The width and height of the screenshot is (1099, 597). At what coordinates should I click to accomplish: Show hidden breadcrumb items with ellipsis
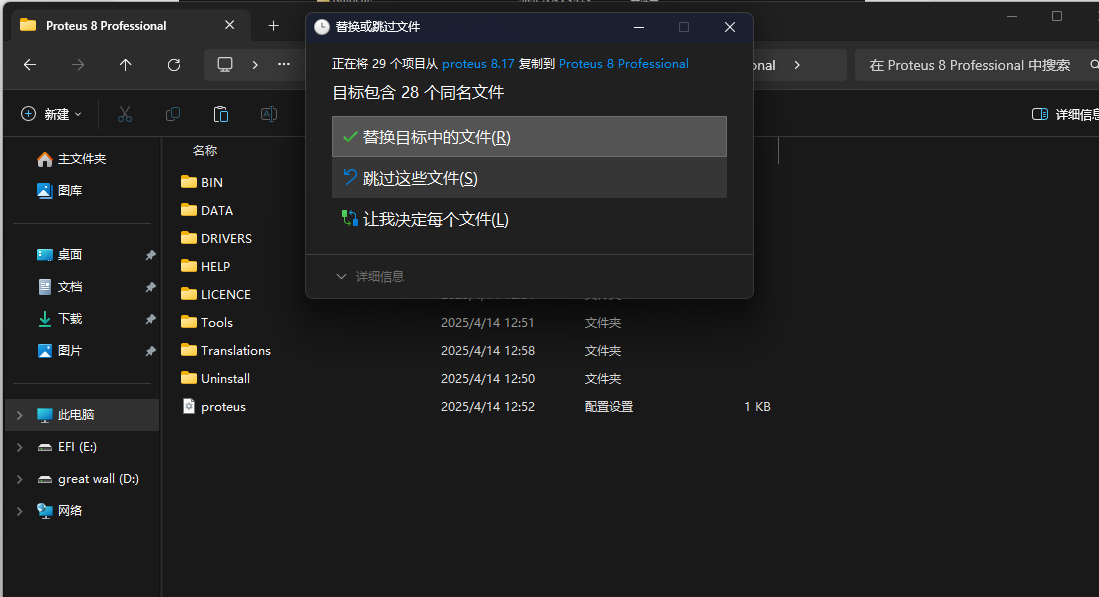coord(284,64)
